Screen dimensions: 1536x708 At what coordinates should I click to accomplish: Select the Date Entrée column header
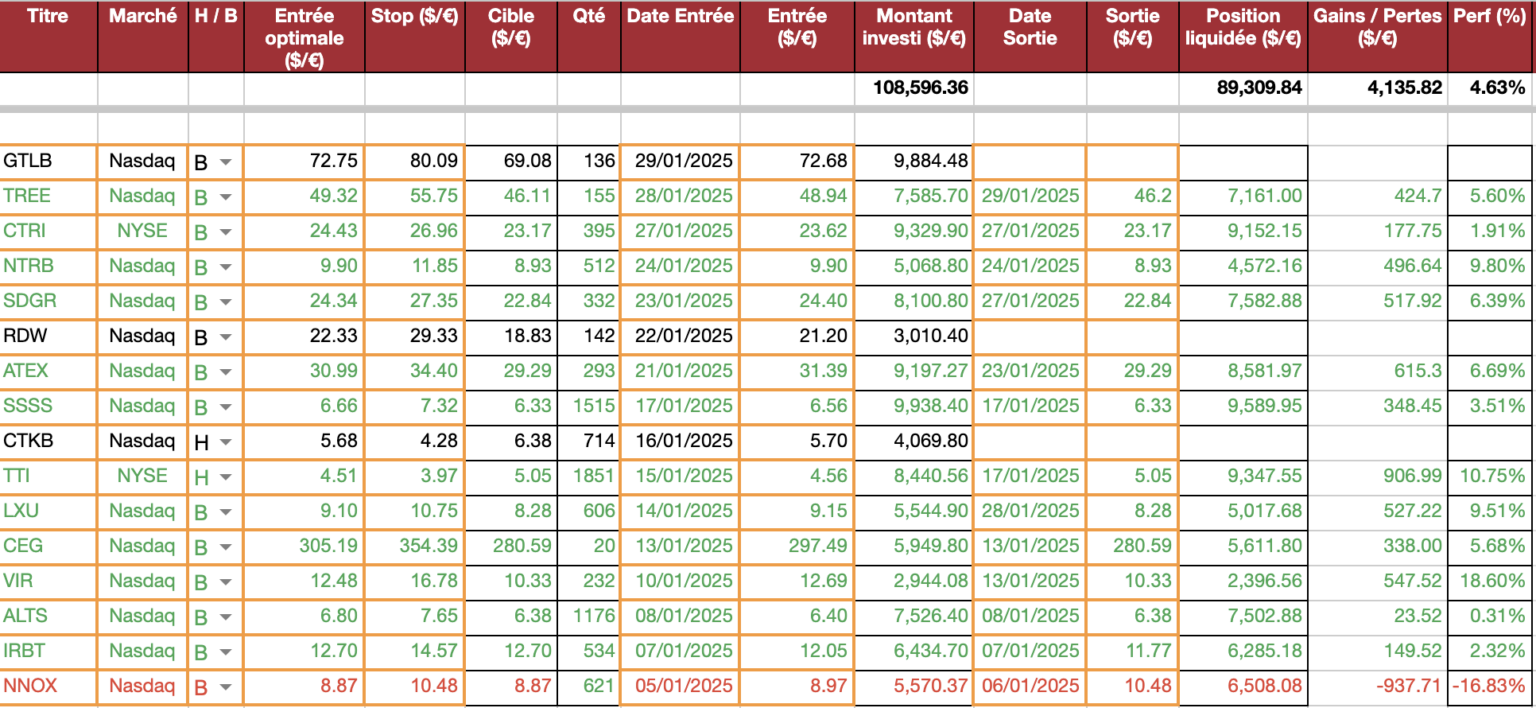pyautogui.click(x=680, y=36)
